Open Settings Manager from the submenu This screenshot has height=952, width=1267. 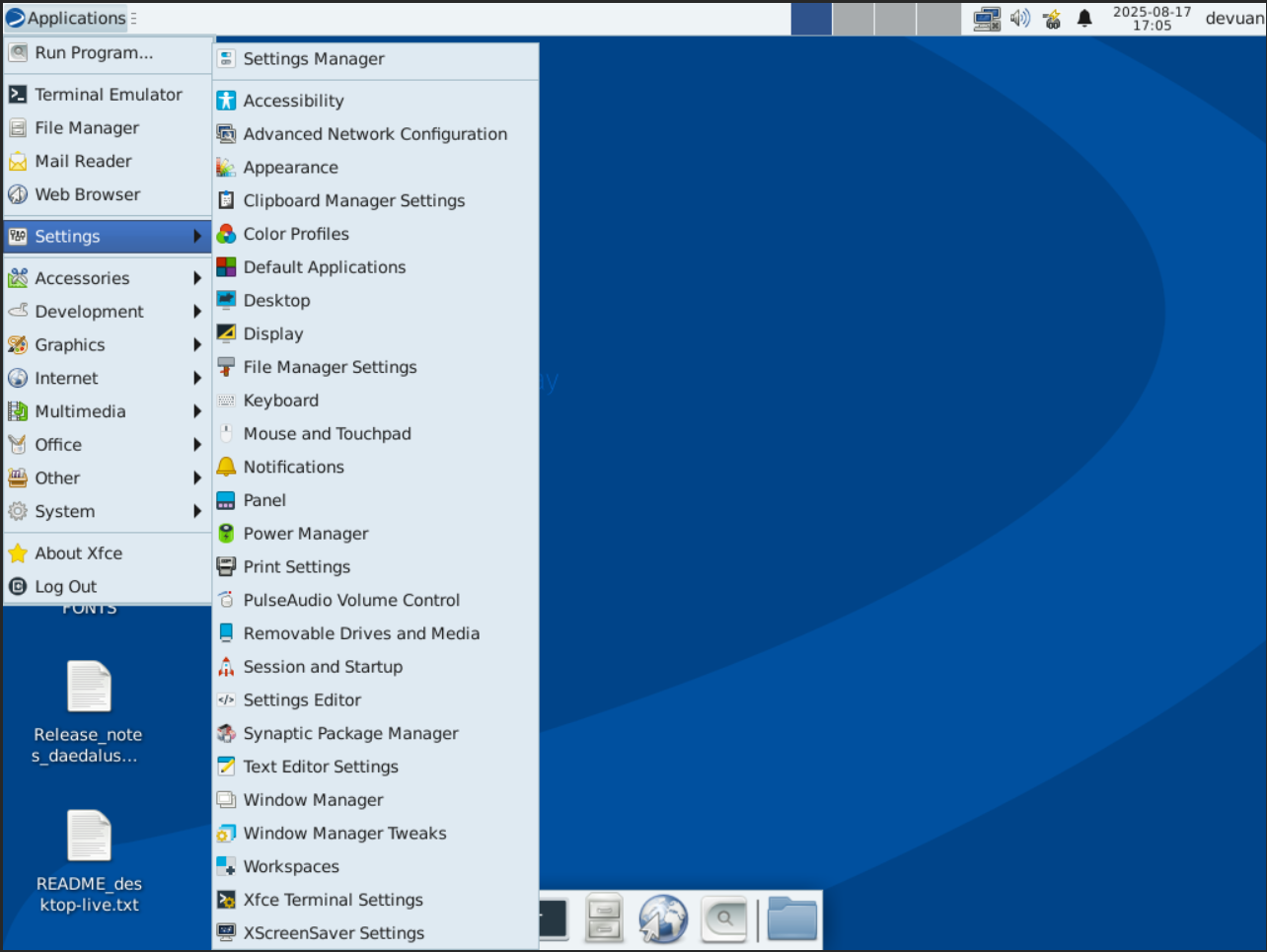click(376, 59)
